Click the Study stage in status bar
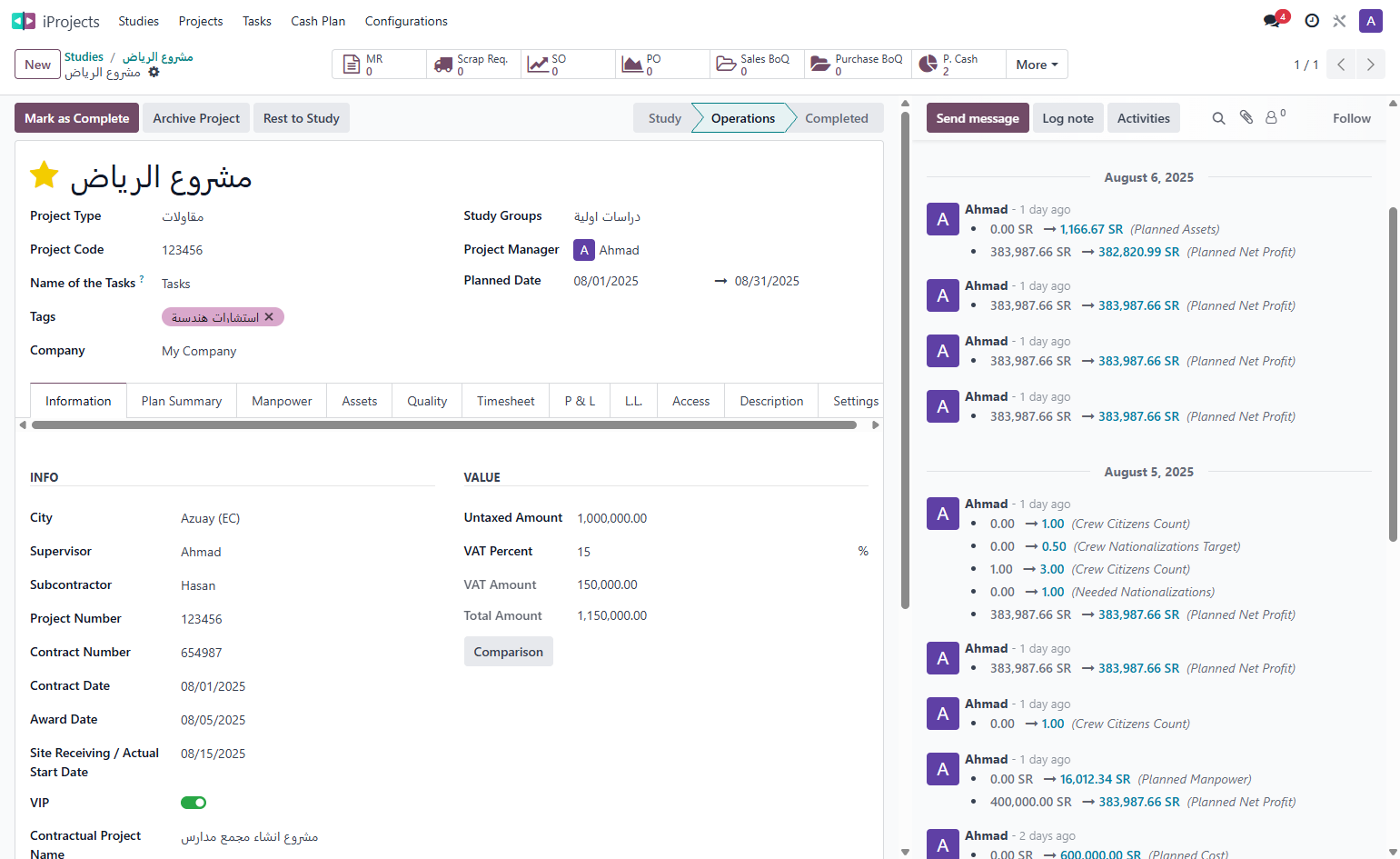 coord(664,118)
